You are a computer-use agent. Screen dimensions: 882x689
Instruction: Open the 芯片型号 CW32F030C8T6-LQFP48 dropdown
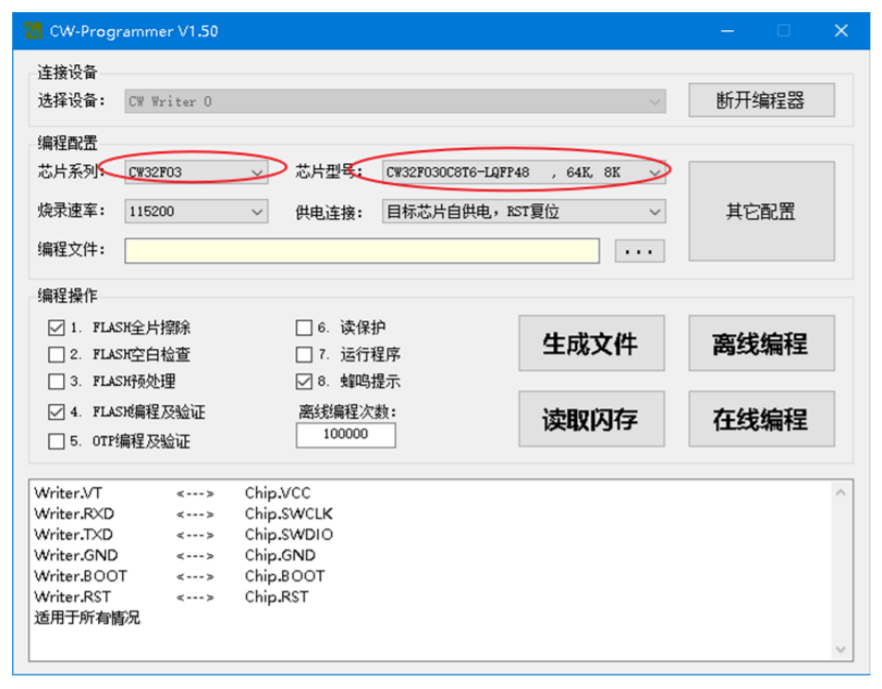(x=524, y=172)
